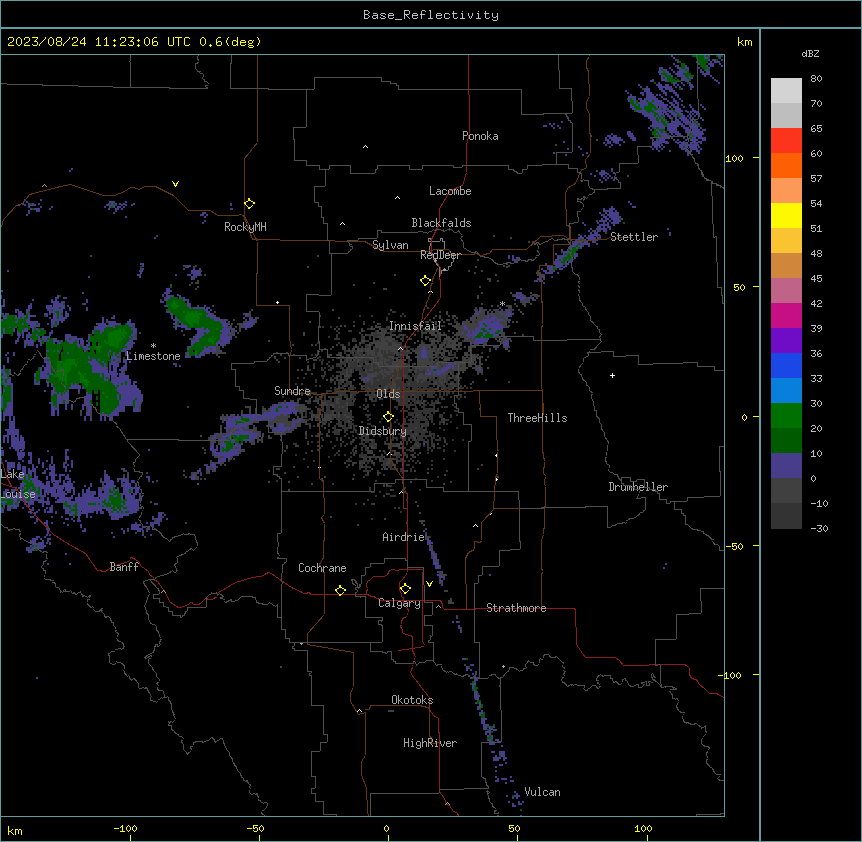
Task: Click the Cochrane town label
Action: [322, 568]
